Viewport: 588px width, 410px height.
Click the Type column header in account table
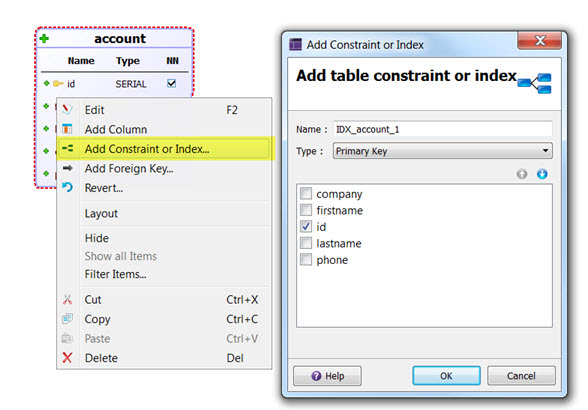pos(128,61)
